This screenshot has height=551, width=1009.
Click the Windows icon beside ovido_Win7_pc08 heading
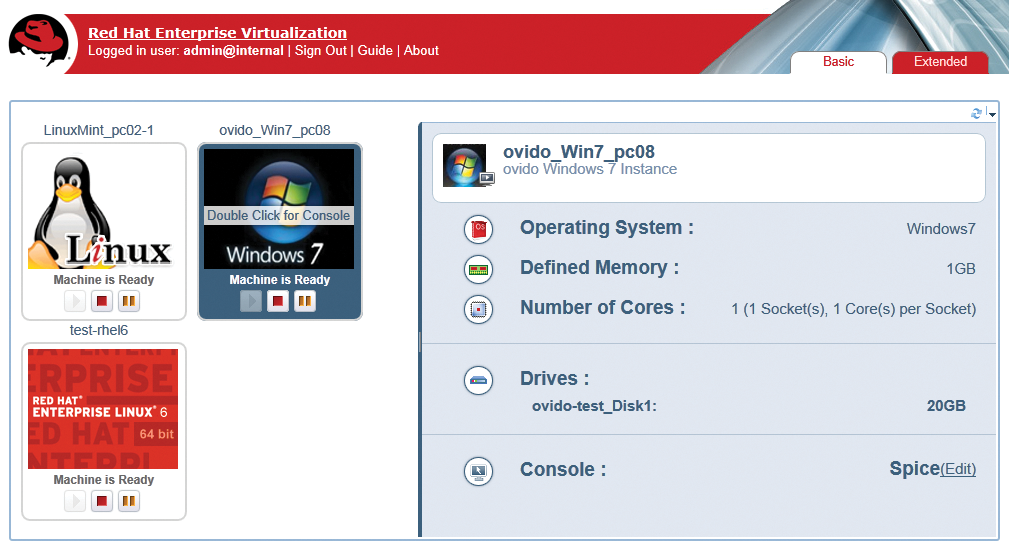point(467,165)
